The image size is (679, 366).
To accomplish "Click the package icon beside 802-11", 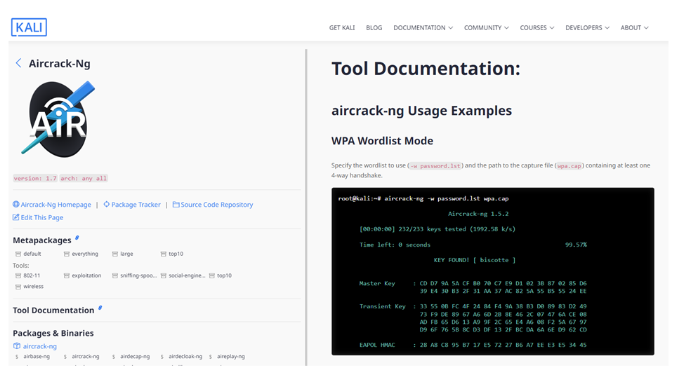I will 18,275.
